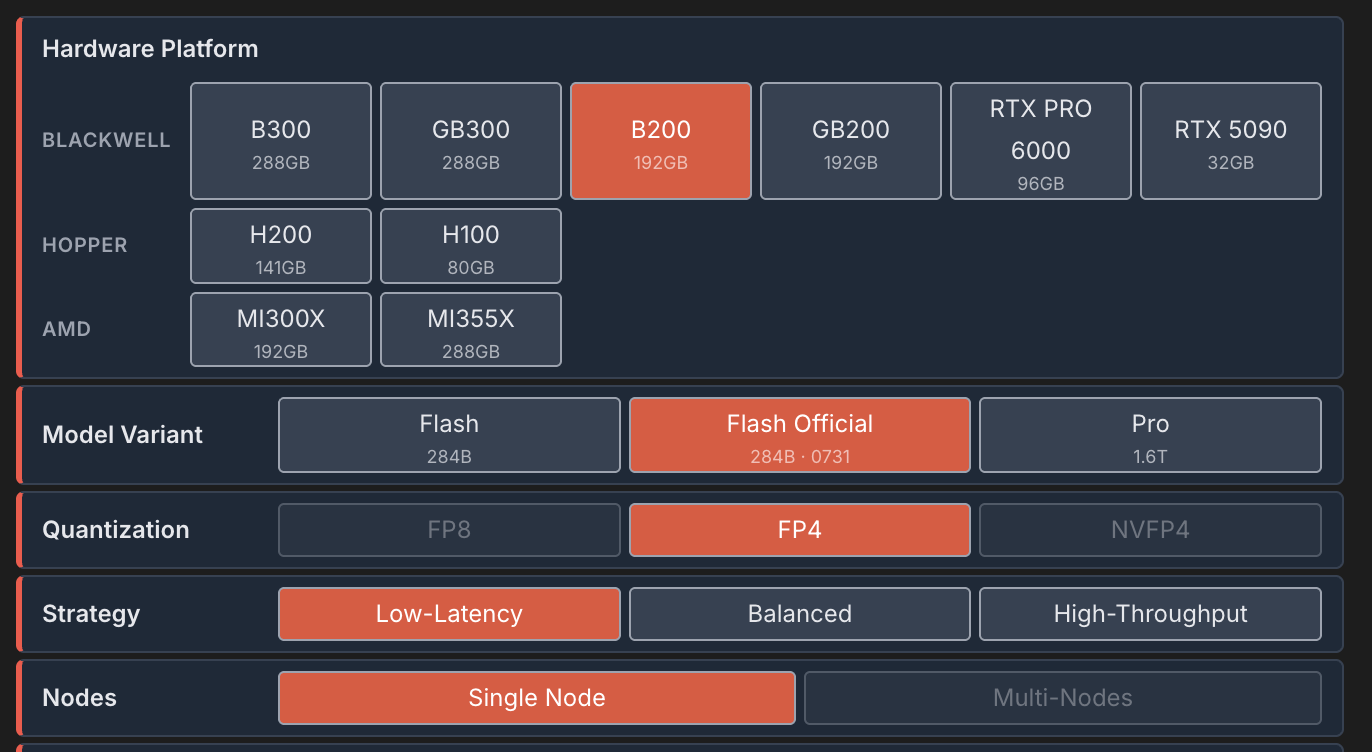Click the Quantization label
This screenshot has height=752, width=1372.
click(116, 530)
